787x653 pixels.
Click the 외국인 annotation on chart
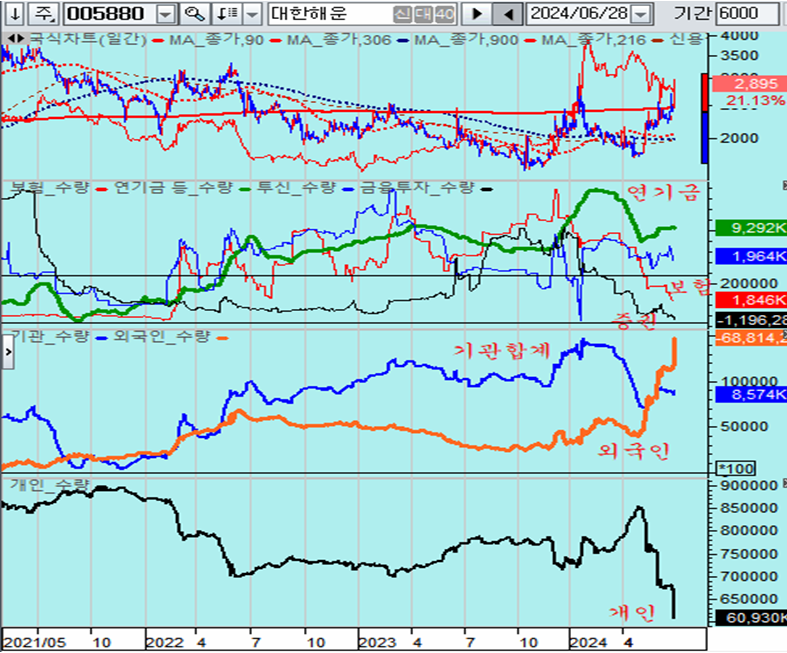pos(633,451)
